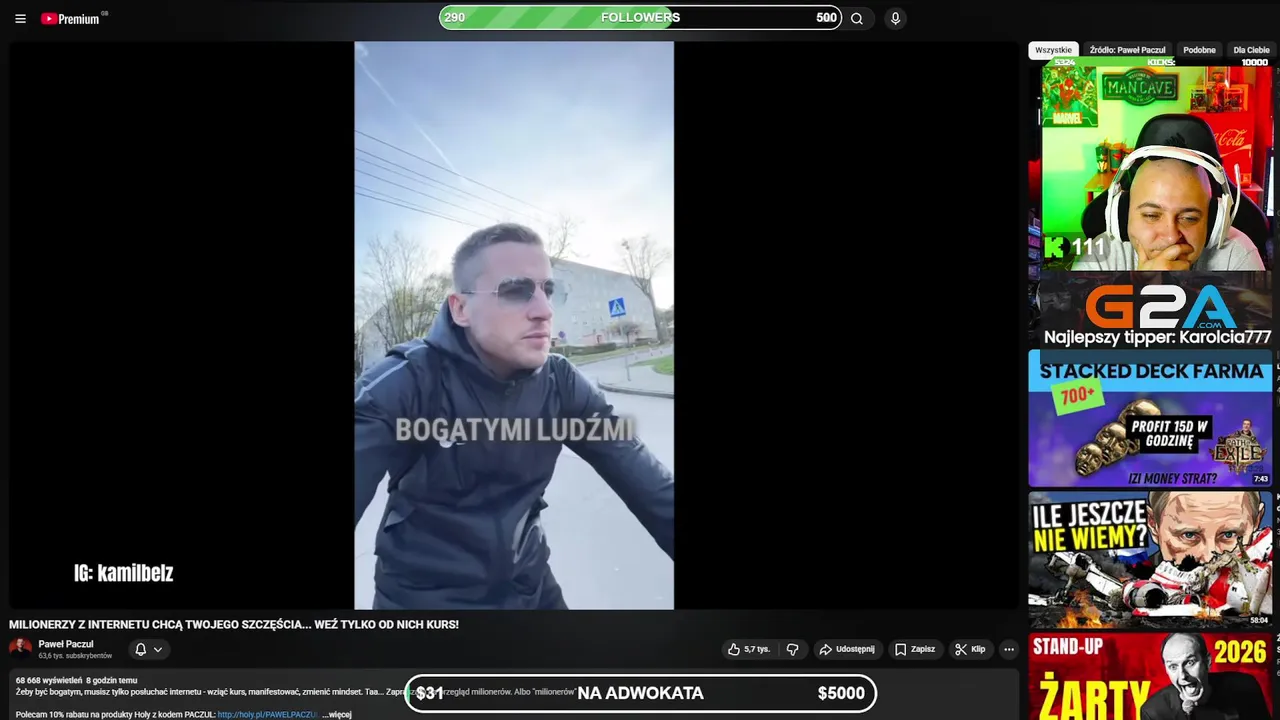This screenshot has height=720, width=1280.
Task: Select the Dla Ciebie filter chip
Action: click(1251, 50)
